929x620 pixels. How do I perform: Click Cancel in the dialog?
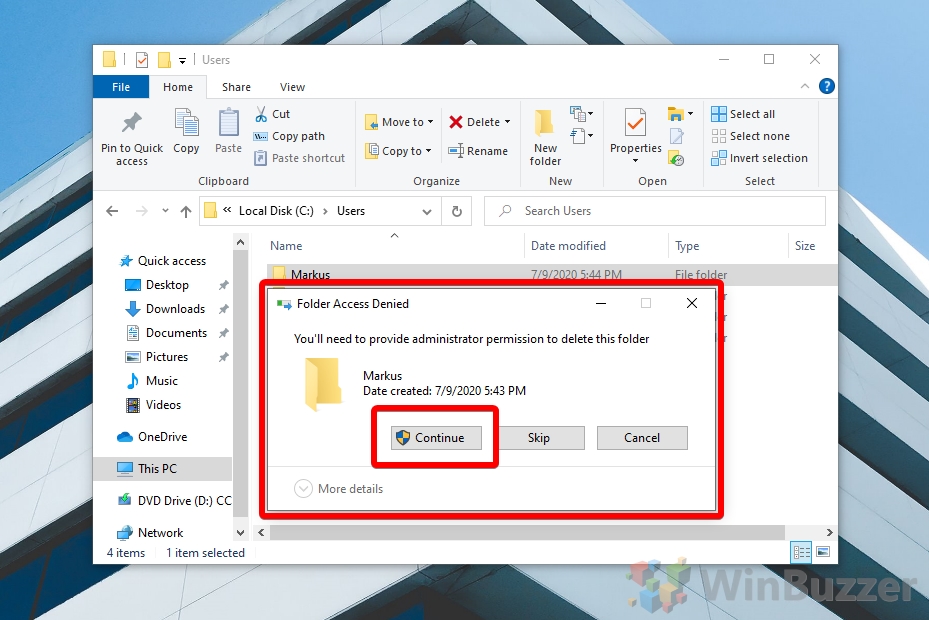coord(642,437)
